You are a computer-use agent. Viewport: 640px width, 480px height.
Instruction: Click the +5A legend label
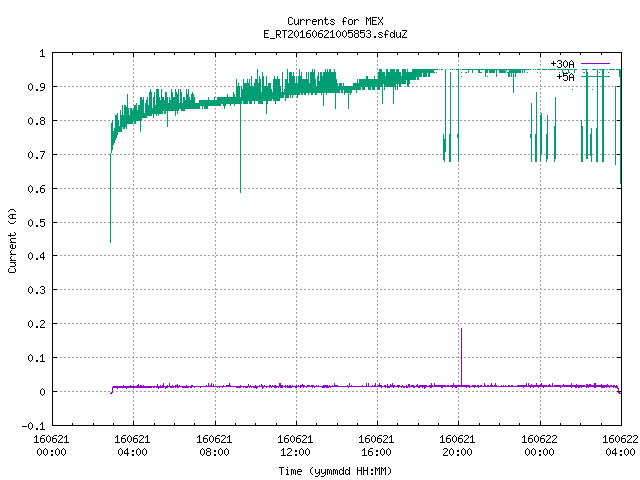point(566,77)
